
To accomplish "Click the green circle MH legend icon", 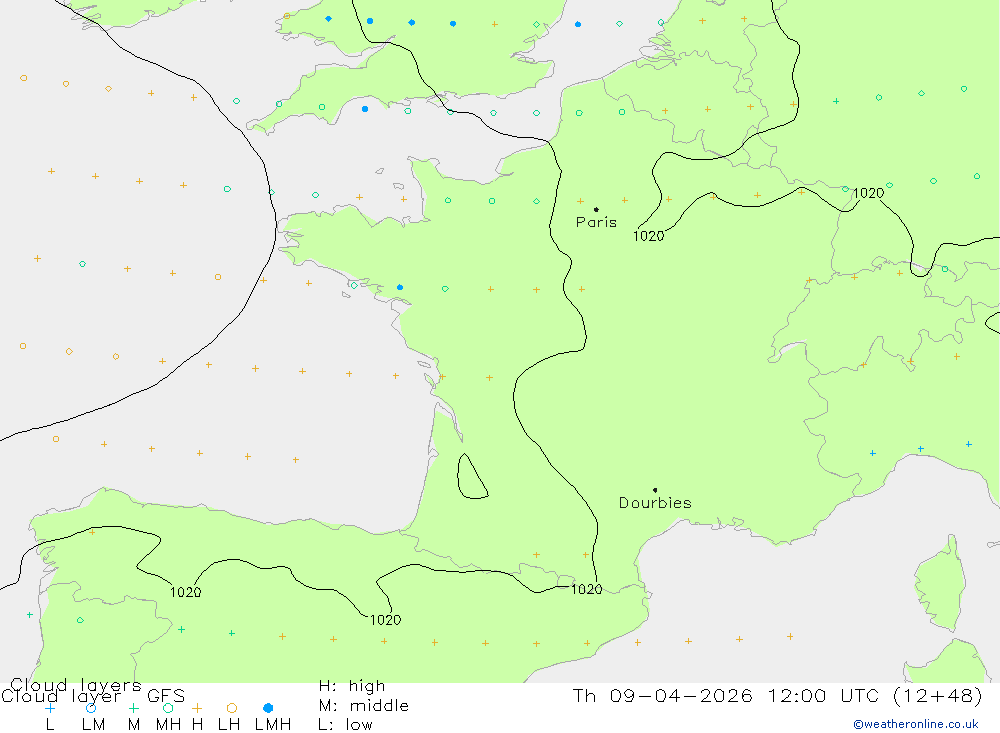I will click(168, 708).
